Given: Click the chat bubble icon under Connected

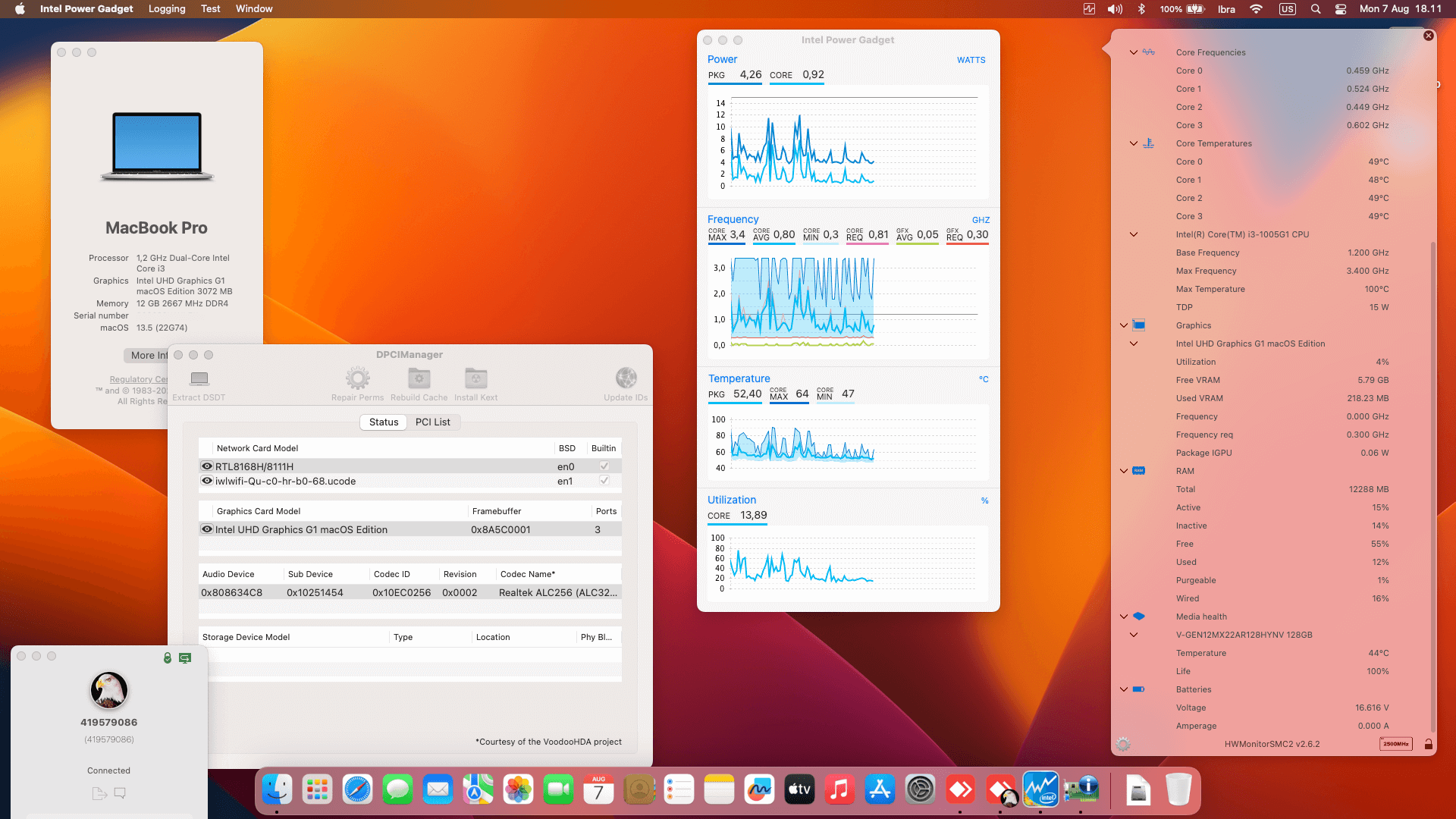Looking at the screenshot, I should (120, 793).
